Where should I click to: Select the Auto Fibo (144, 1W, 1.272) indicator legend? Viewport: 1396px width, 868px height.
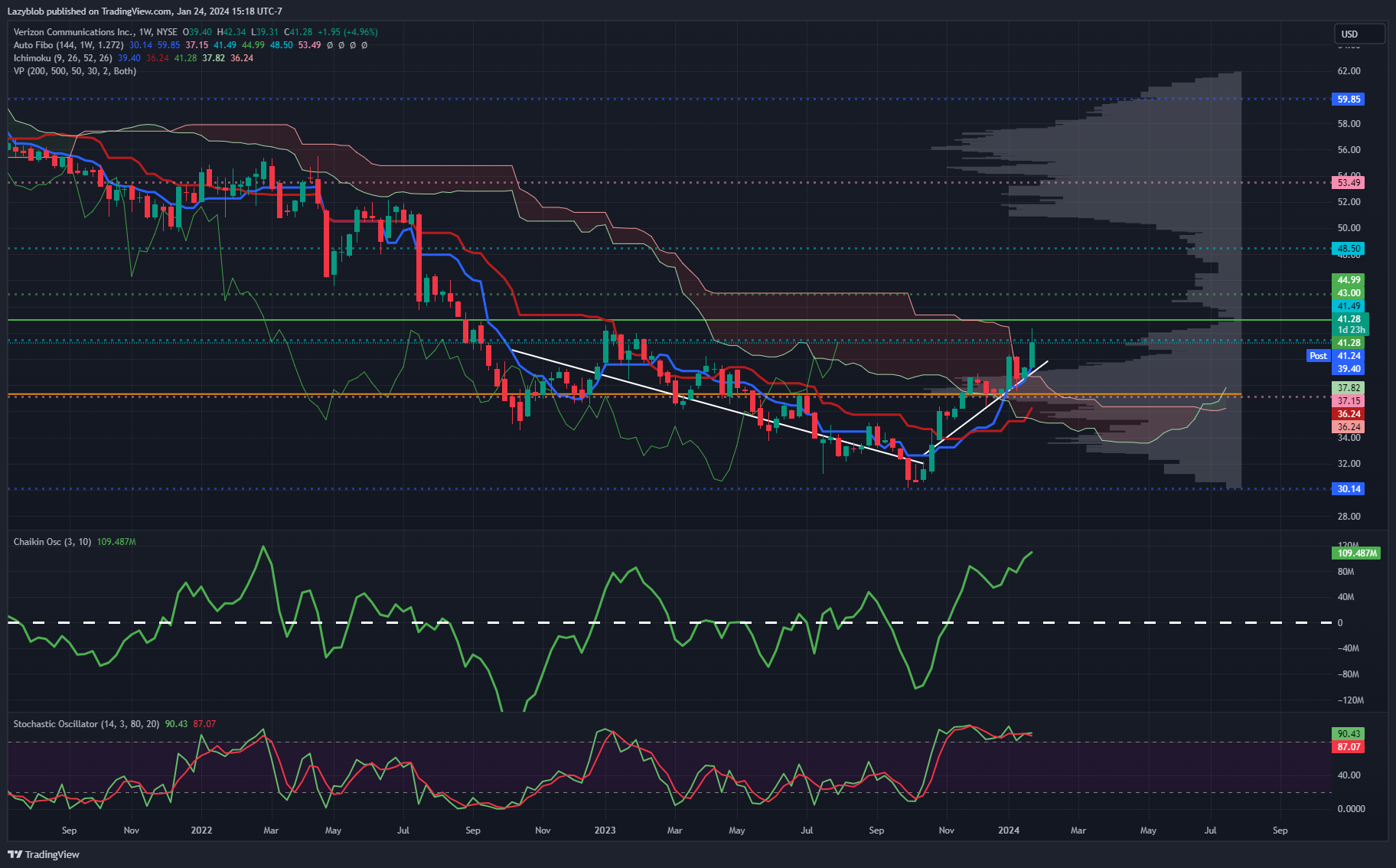click(x=68, y=45)
